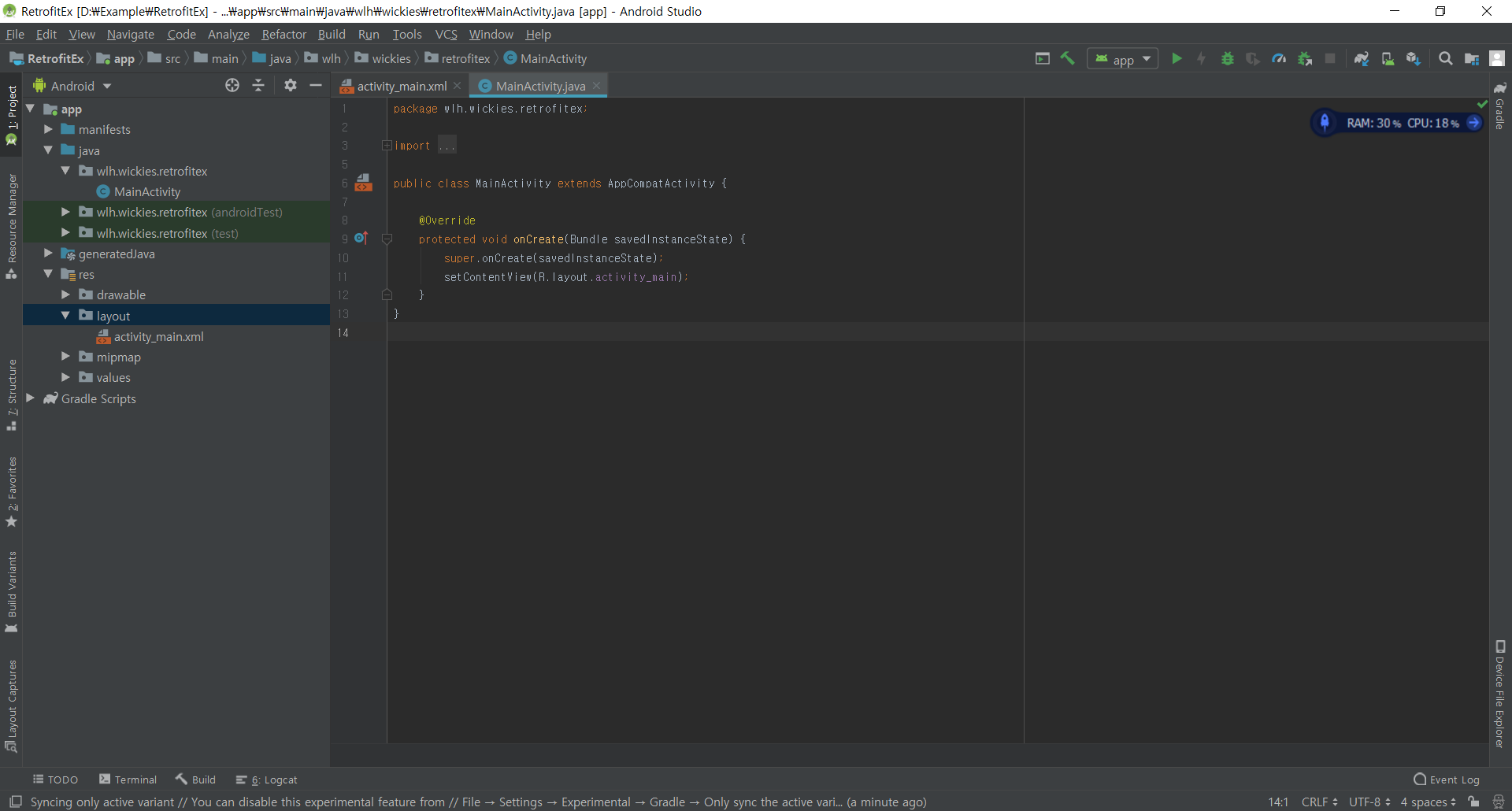1512x811 pixels.
Task: Expand the manifests folder
Action: click(48, 129)
